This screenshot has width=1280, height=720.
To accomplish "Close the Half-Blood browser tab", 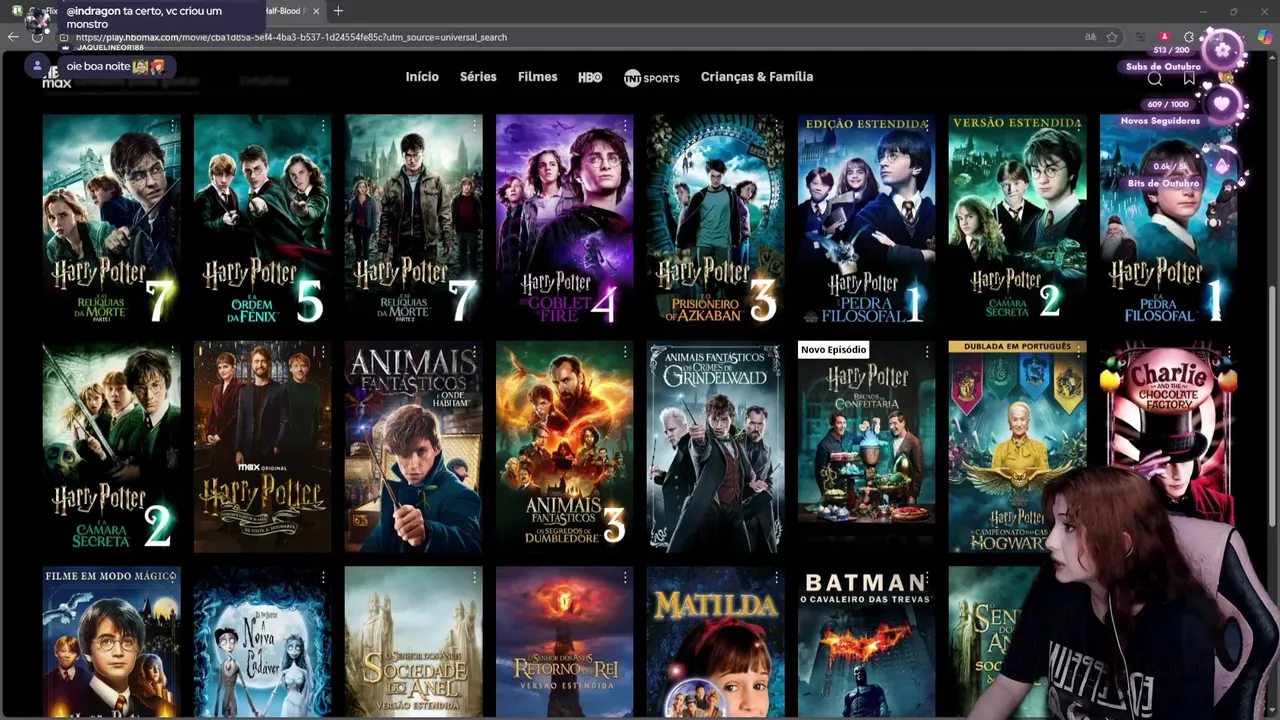I will 317,11.
